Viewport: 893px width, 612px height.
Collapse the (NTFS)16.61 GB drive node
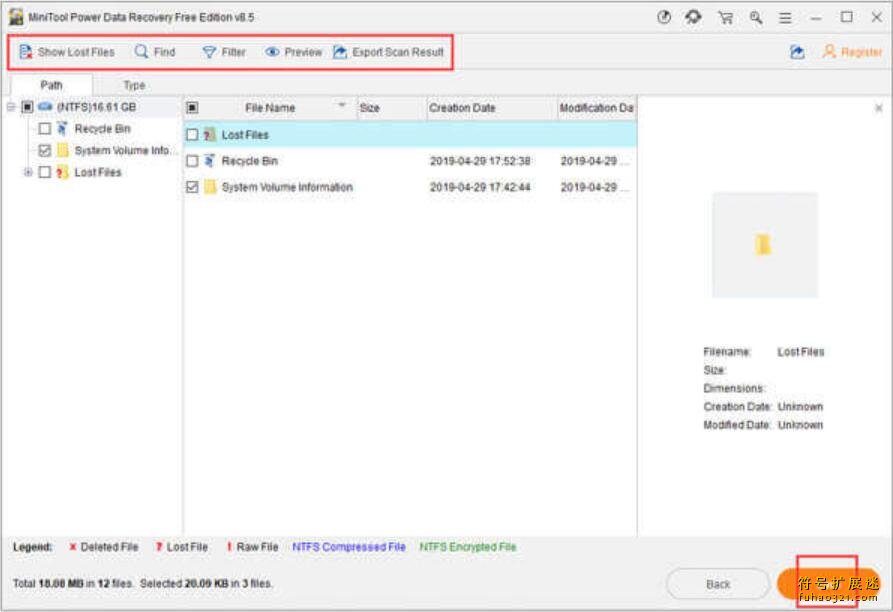(x=11, y=107)
